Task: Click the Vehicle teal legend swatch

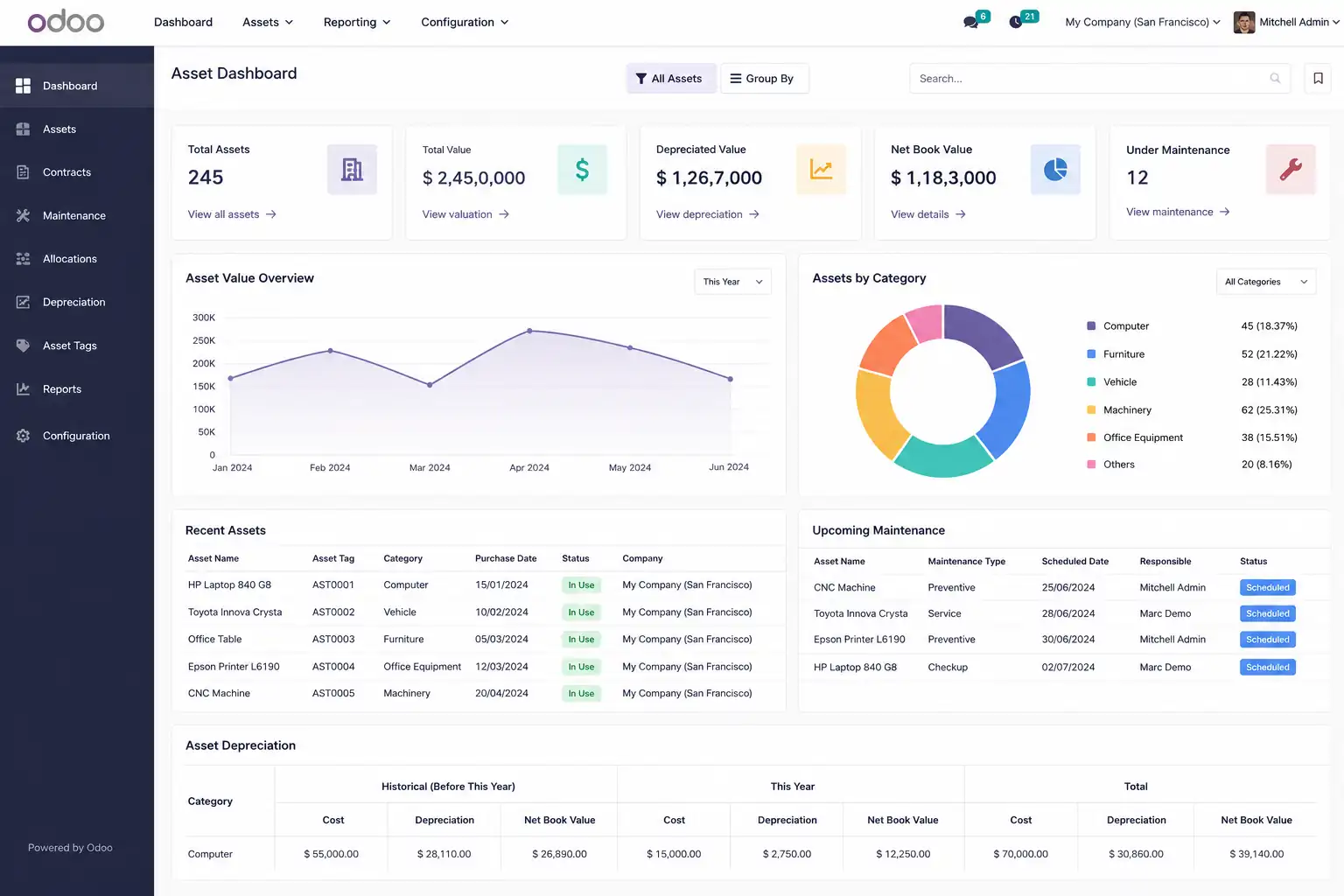Action: pos(1091,381)
